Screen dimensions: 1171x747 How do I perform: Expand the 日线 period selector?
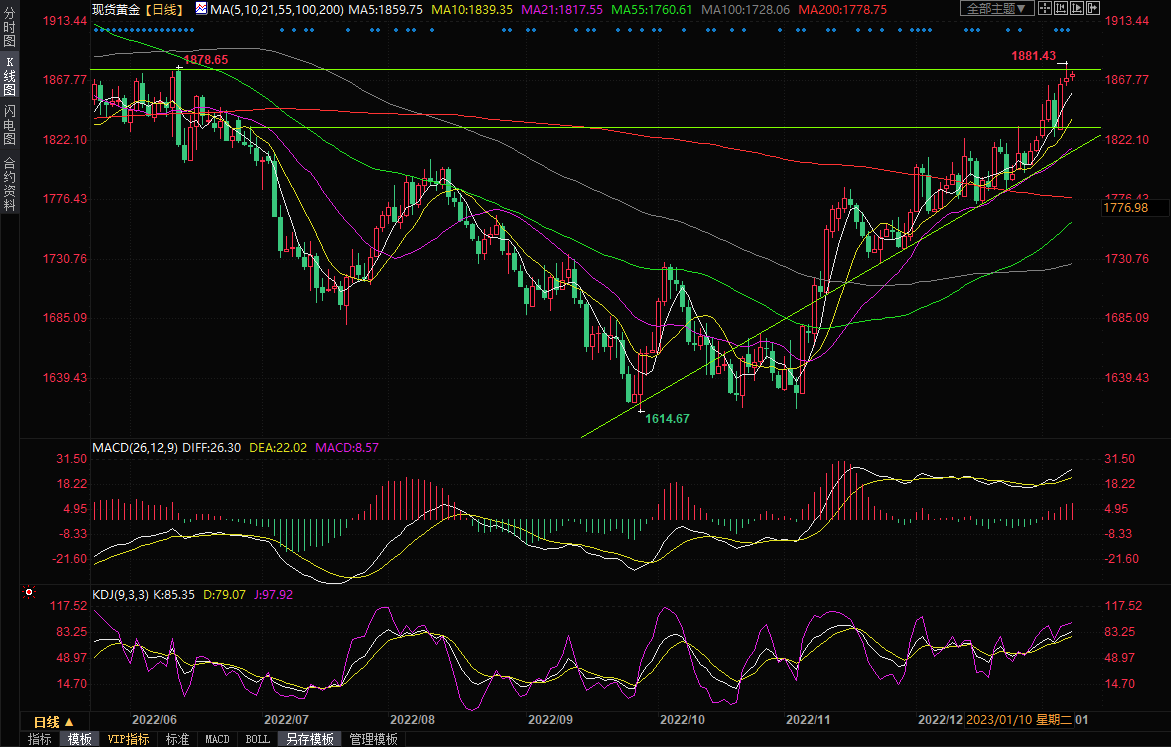pos(54,721)
